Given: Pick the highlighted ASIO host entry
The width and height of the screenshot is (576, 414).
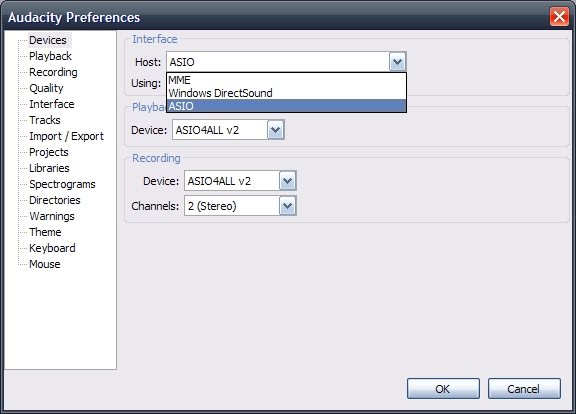Looking at the screenshot, I should pos(286,106).
